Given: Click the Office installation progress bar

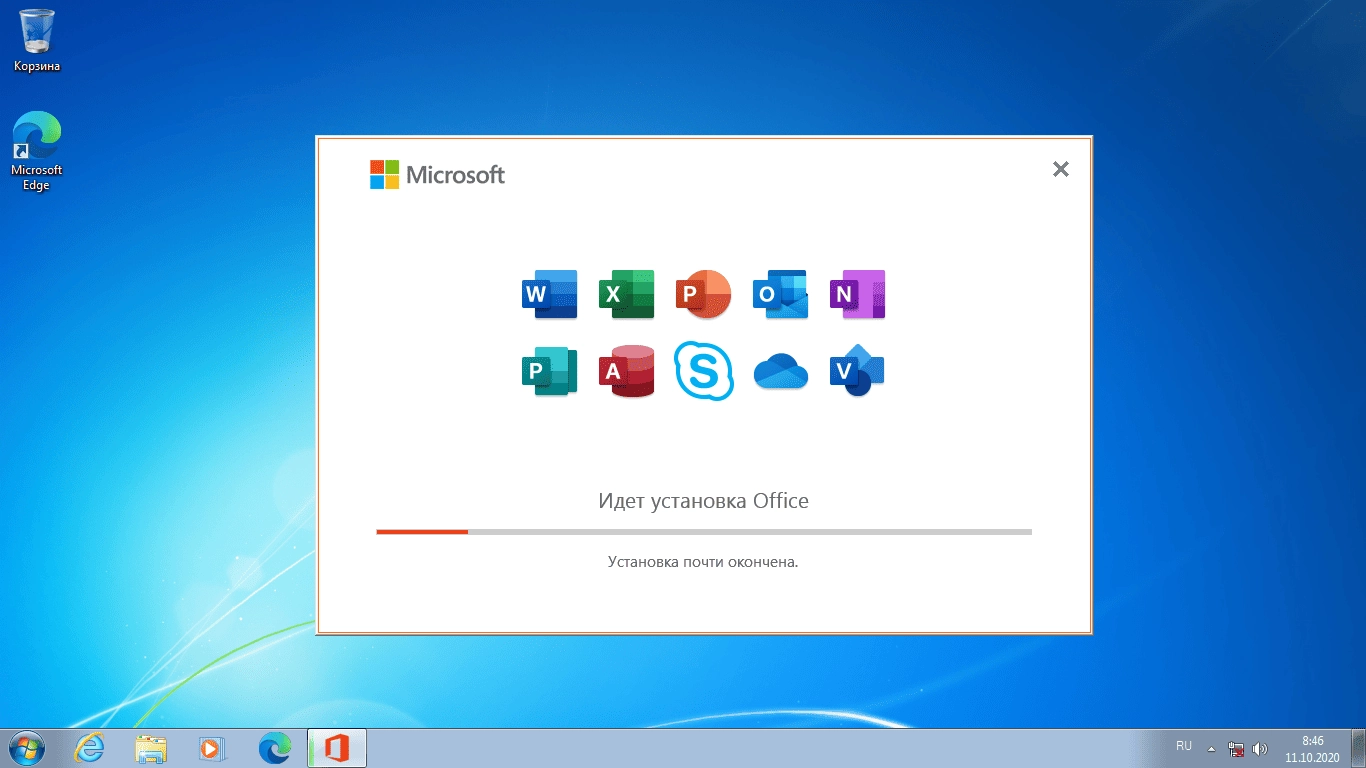Looking at the screenshot, I should tap(704, 532).
